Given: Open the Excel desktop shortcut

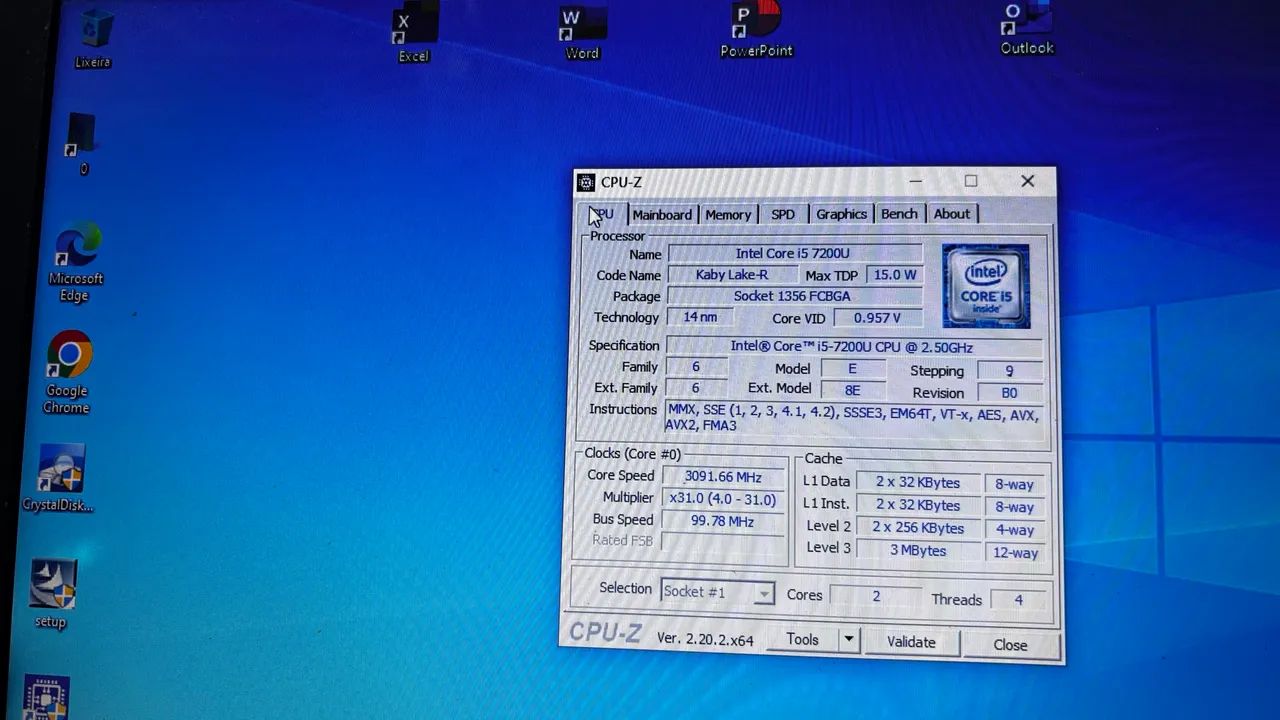Looking at the screenshot, I should (414, 34).
